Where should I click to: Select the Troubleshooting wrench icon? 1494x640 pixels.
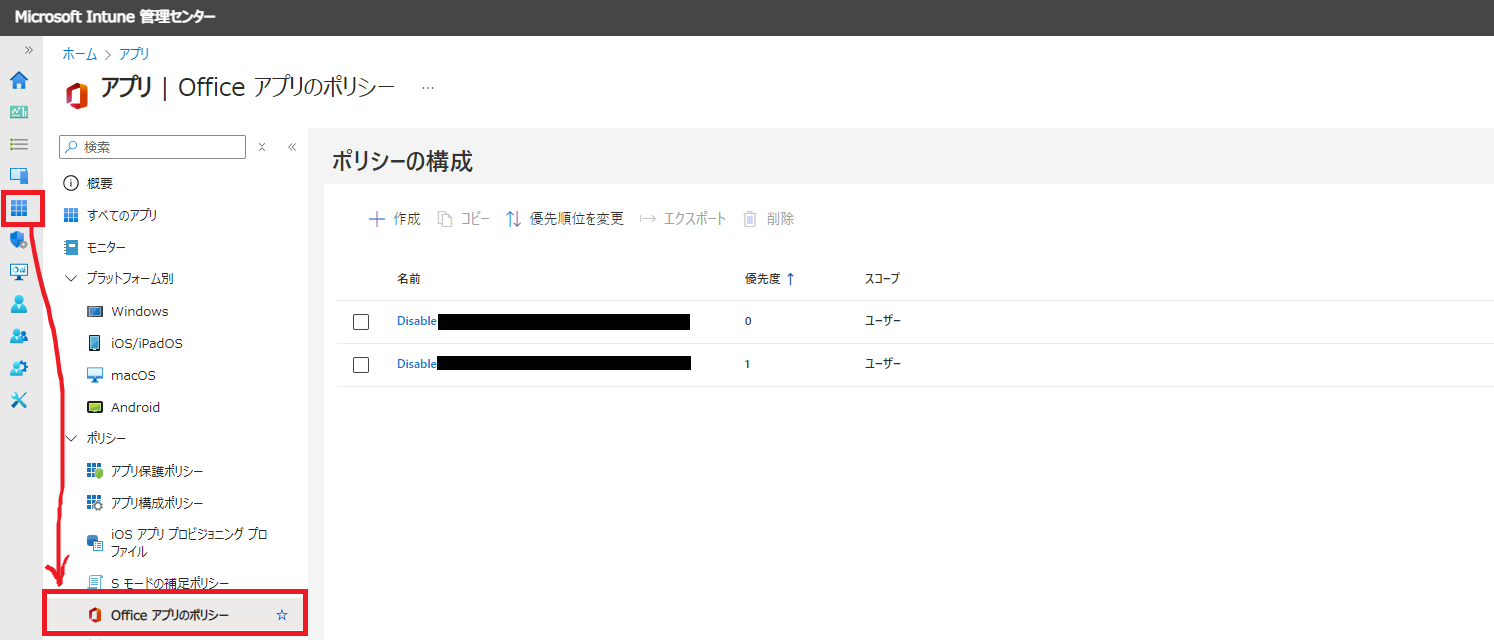pyautogui.click(x=19, y=400)
